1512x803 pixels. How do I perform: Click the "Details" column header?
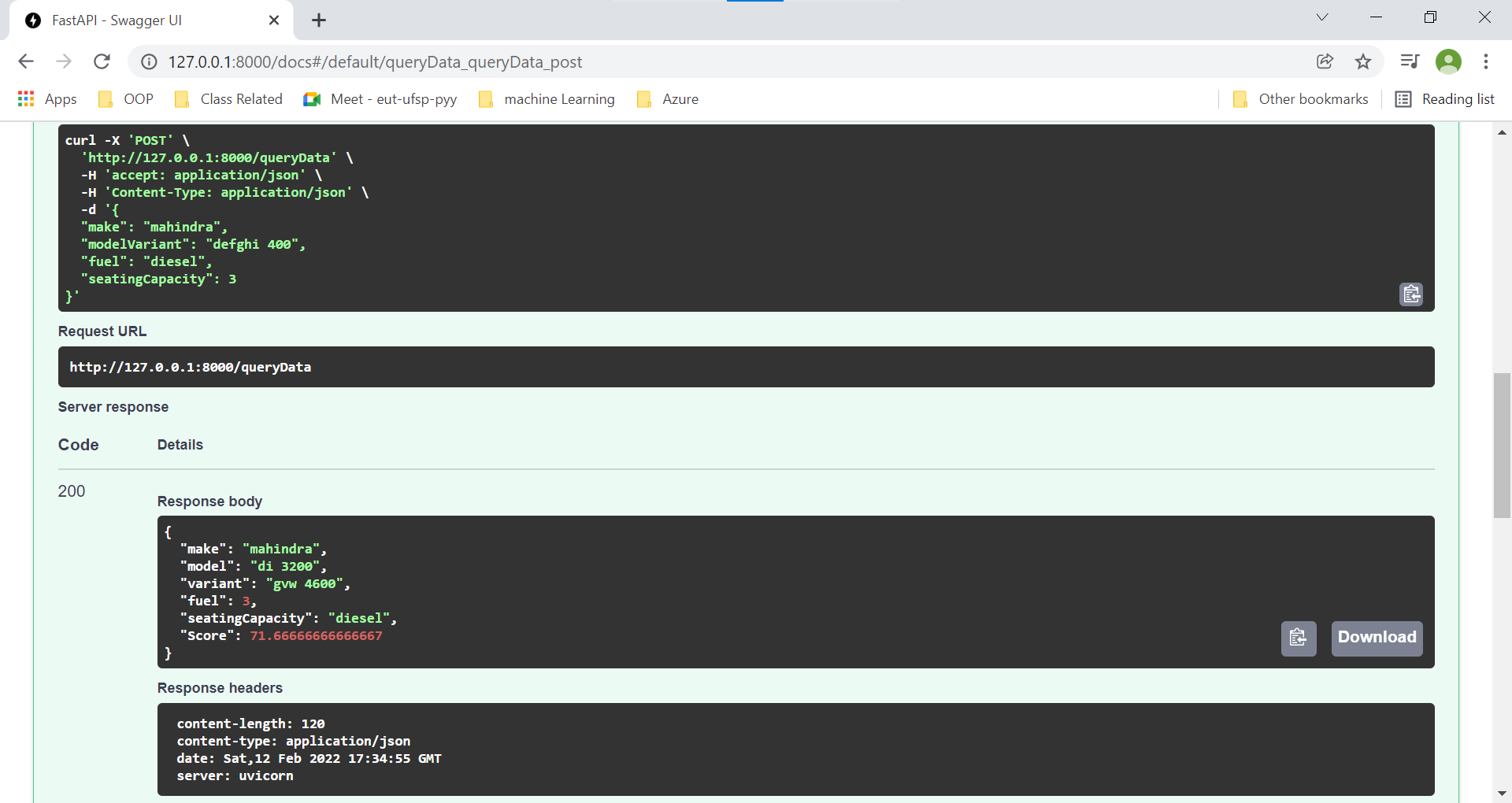(x=180, y=445)
